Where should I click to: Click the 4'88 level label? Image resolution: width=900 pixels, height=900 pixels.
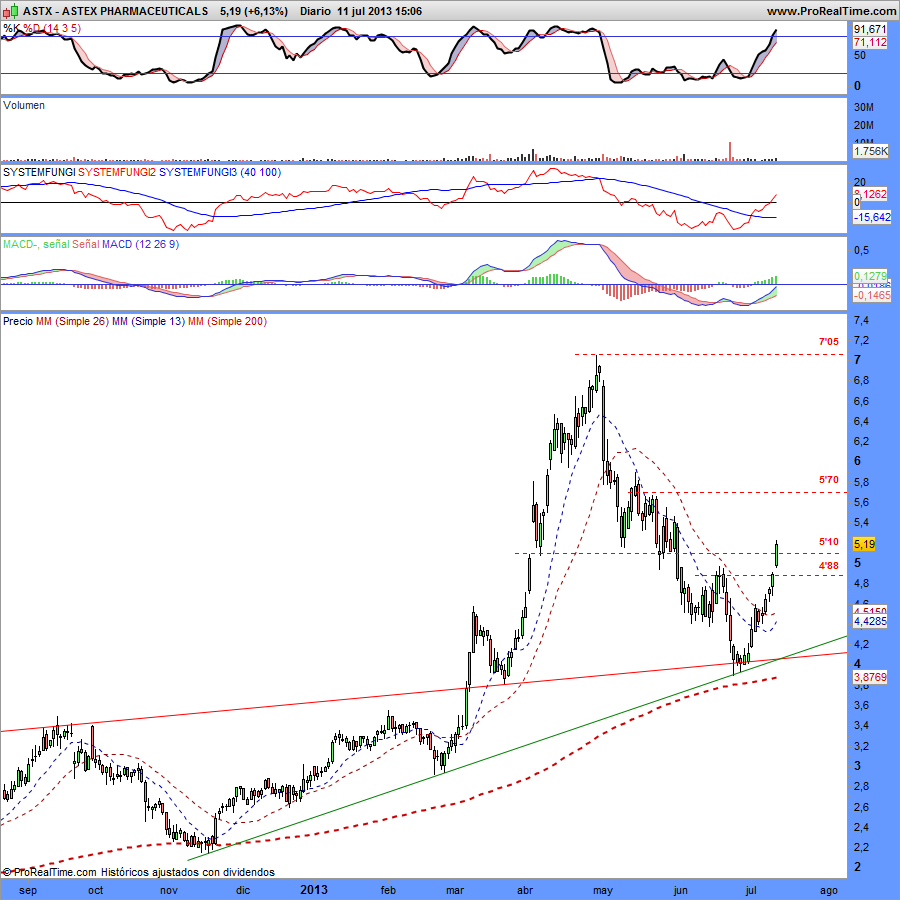pyautogui.click(x=828, y=566)
